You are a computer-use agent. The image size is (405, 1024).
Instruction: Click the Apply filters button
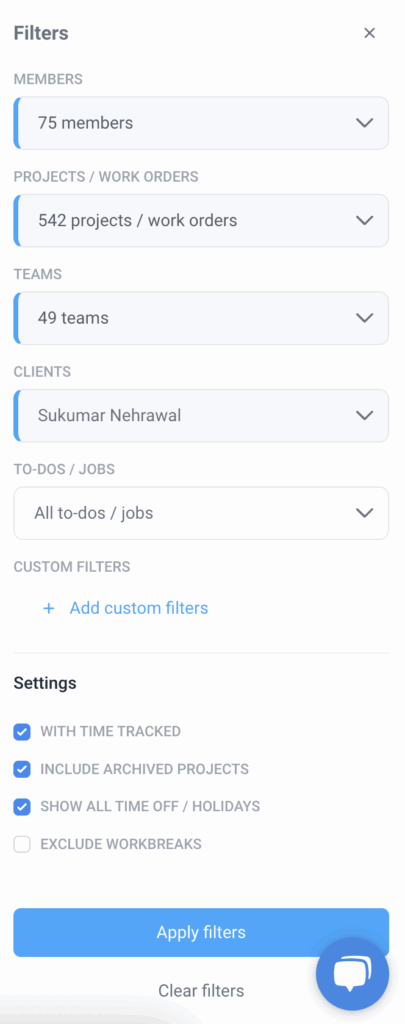click(x=201, y=933)
